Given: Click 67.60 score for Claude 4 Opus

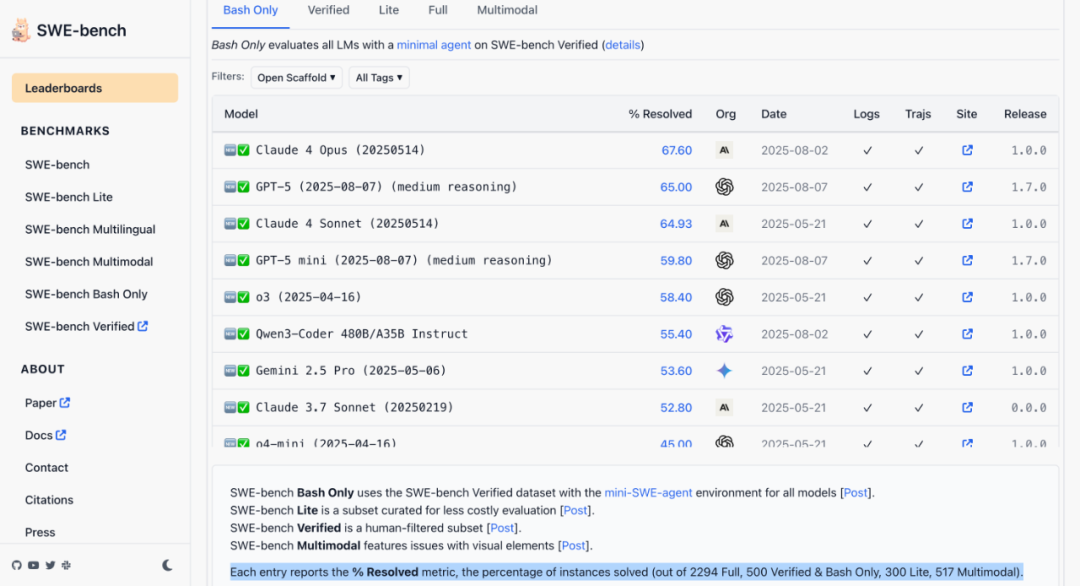Looking at the screenshot, I should pyautogui.click(x=676, y=150).
